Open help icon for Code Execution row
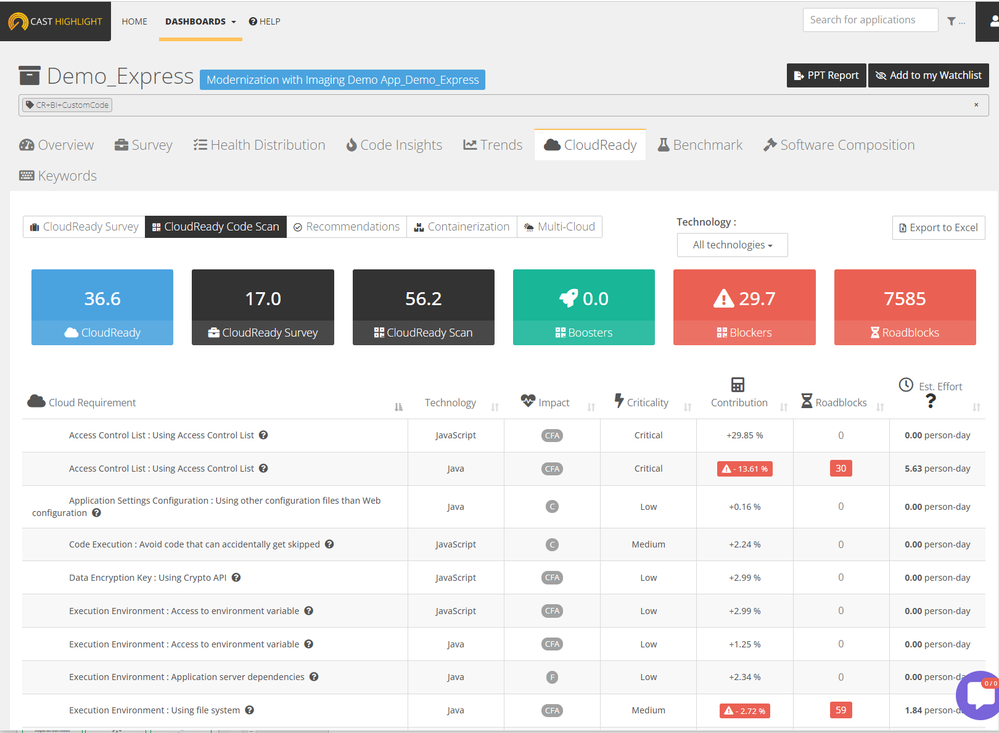 (x=329, y=544)
